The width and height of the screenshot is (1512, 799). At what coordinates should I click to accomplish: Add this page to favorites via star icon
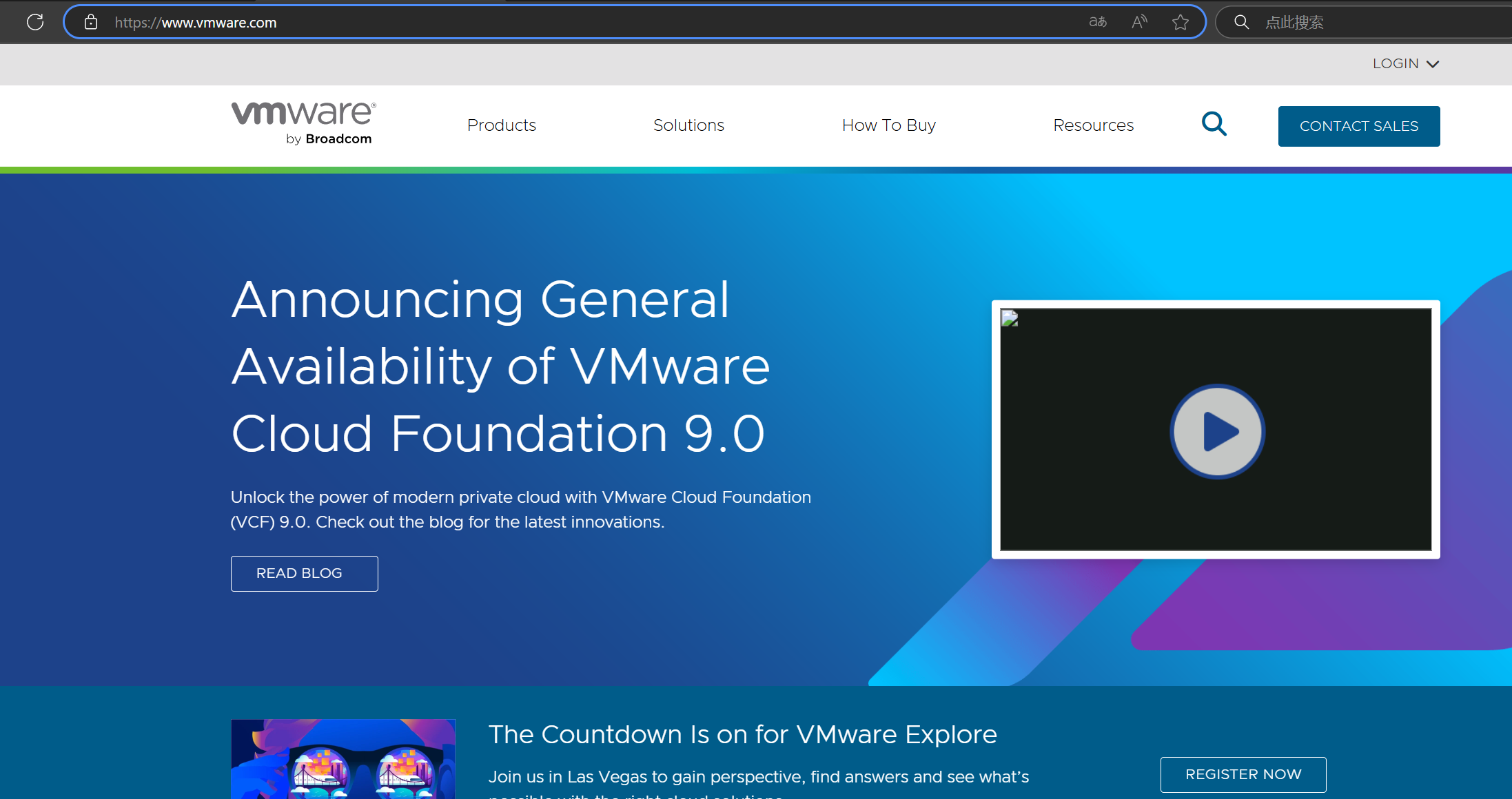click(x=1180, y=21)
